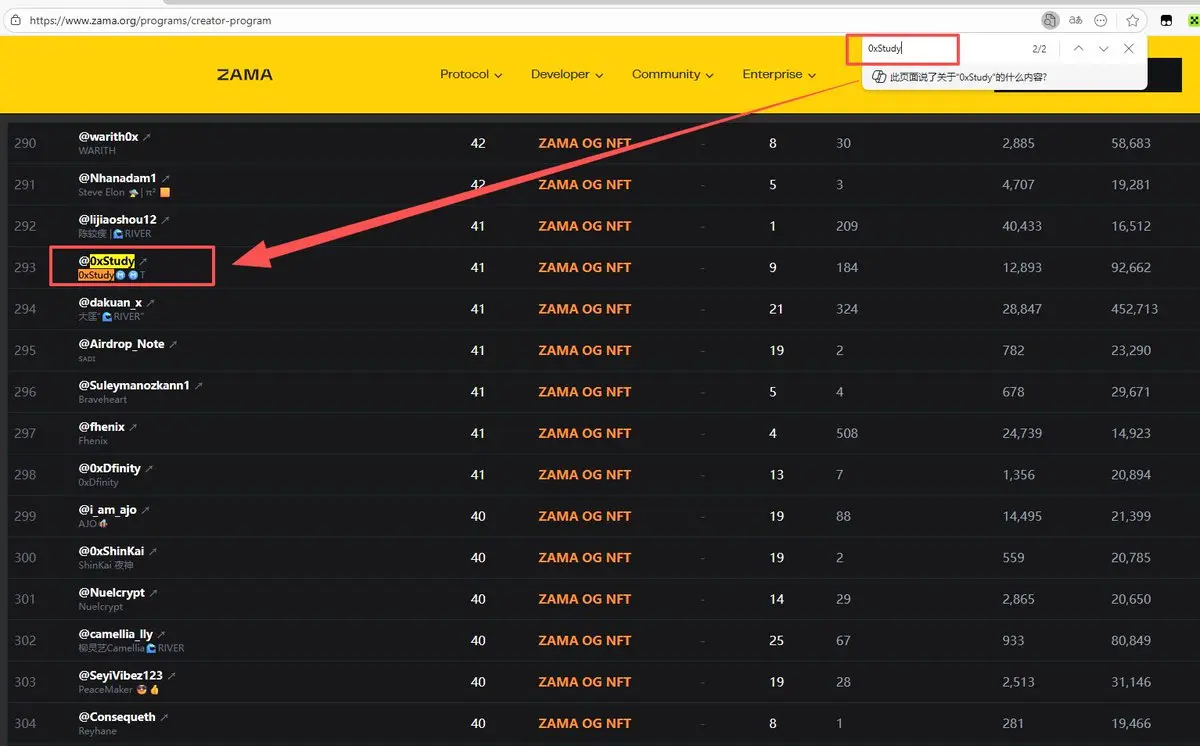The width and height of the screenshot is (1200, 746).
Task: Click the find results count 2/2
Action: 1039,49
